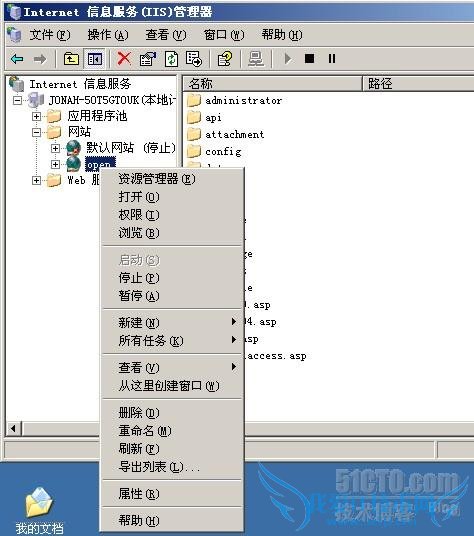The width and height of the screenshot is (474, 536).
Task: Choose 删除(D) from context menu
Action: (172, 413)
